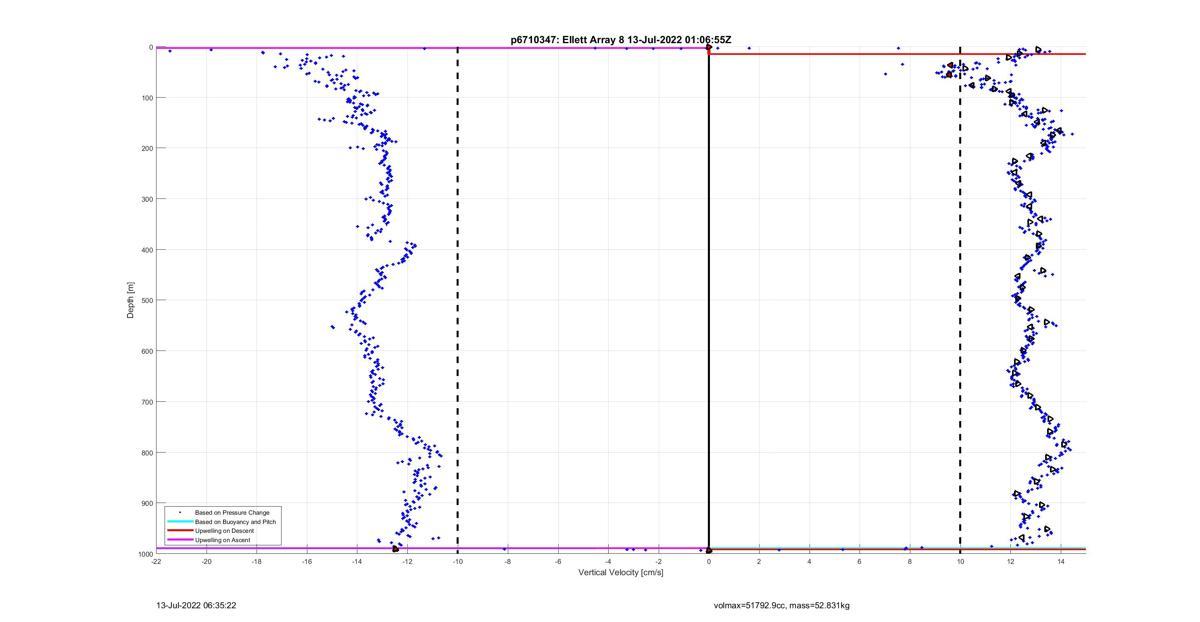This screenshot has height=622, width=1200.
Task: Click legend entry 'Based on Pressure Change'
Action: pyautogui.click(x=232, y=513)
